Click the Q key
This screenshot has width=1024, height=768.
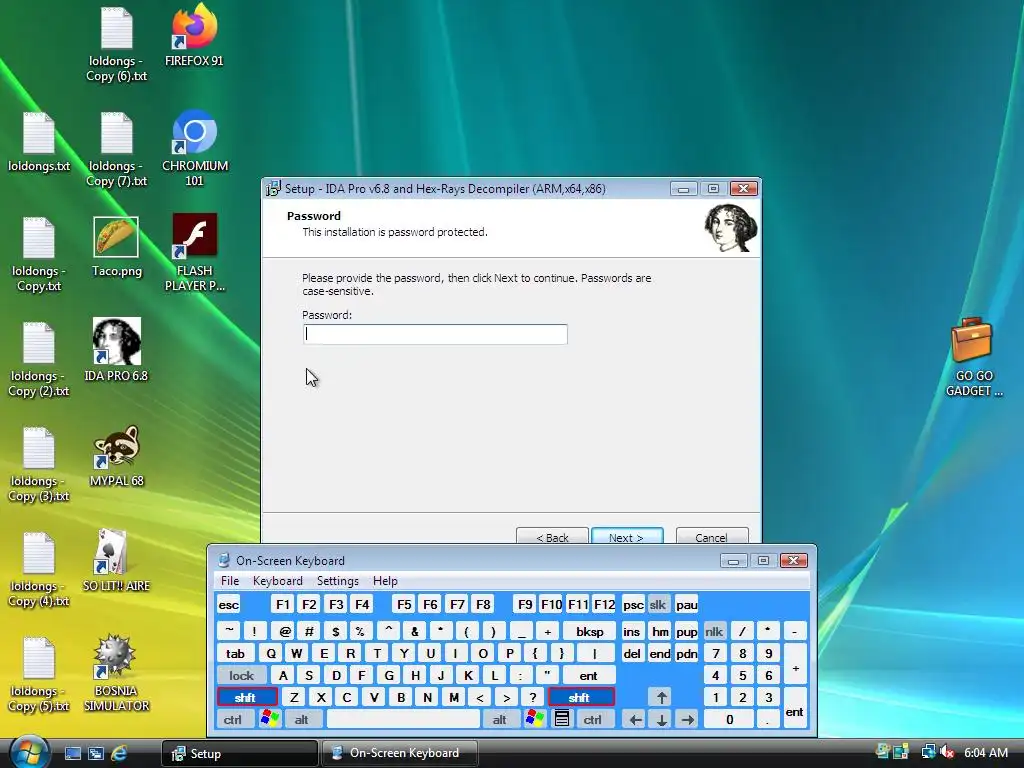tap(271, 653)
